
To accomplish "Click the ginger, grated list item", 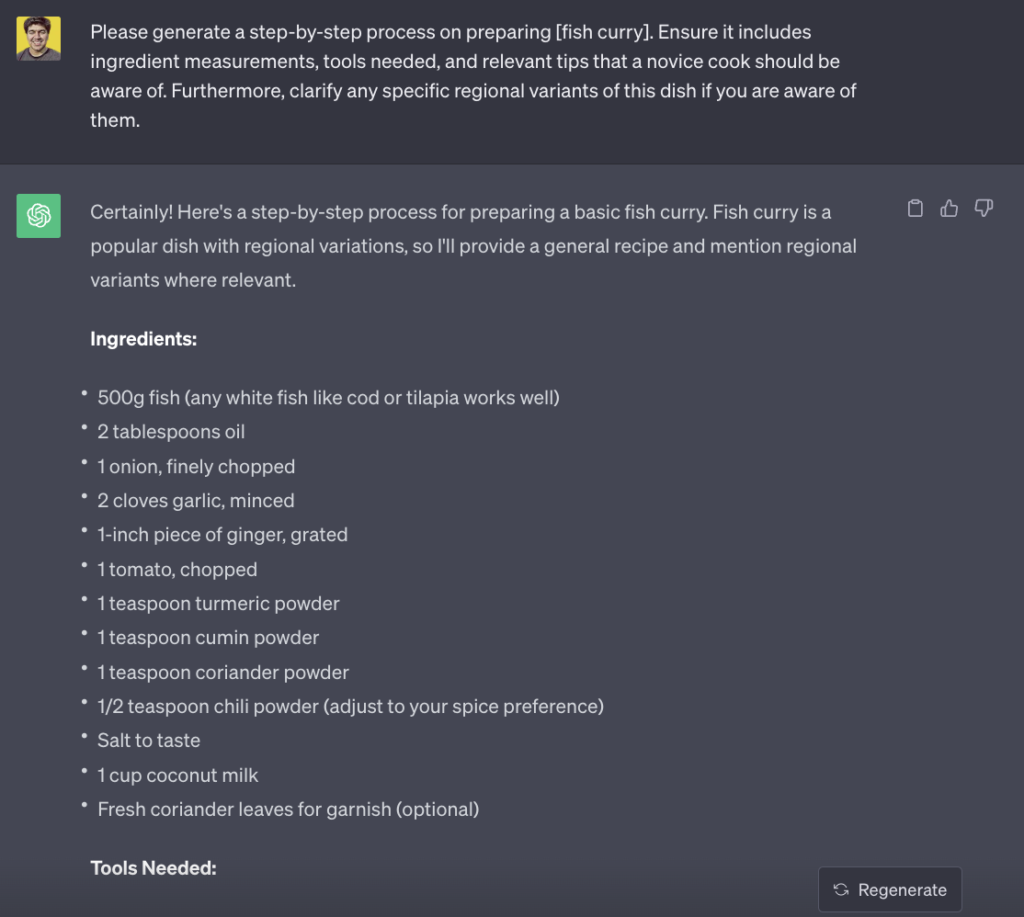I will pos(222,535).
